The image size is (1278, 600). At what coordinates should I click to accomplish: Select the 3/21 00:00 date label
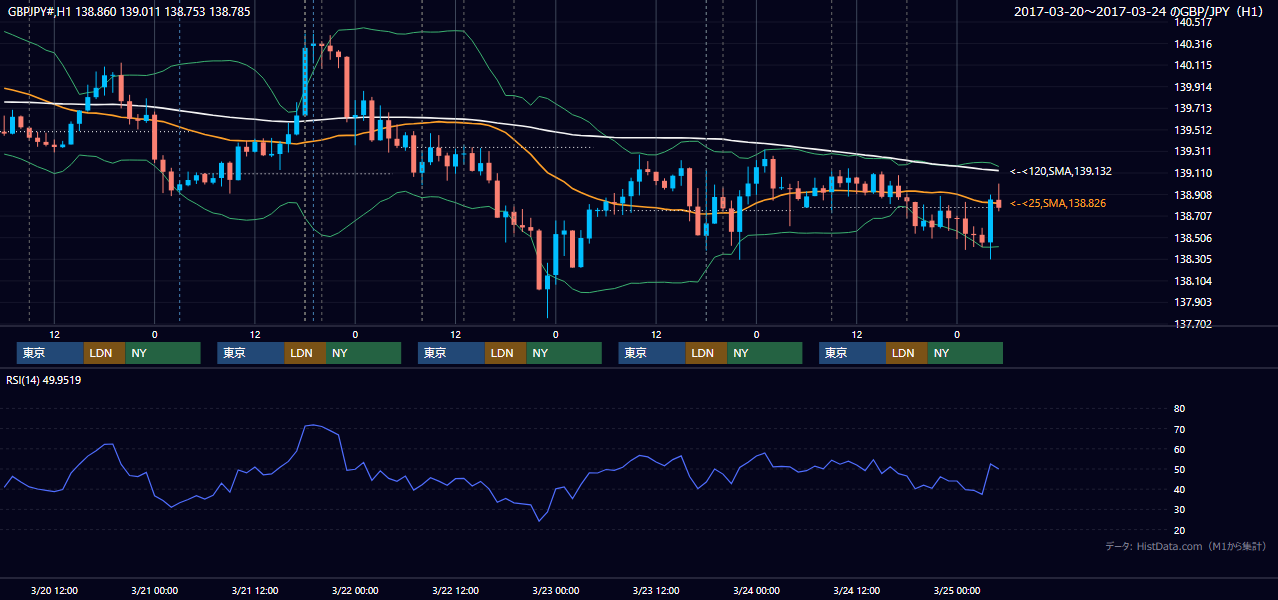pos(154,590)
